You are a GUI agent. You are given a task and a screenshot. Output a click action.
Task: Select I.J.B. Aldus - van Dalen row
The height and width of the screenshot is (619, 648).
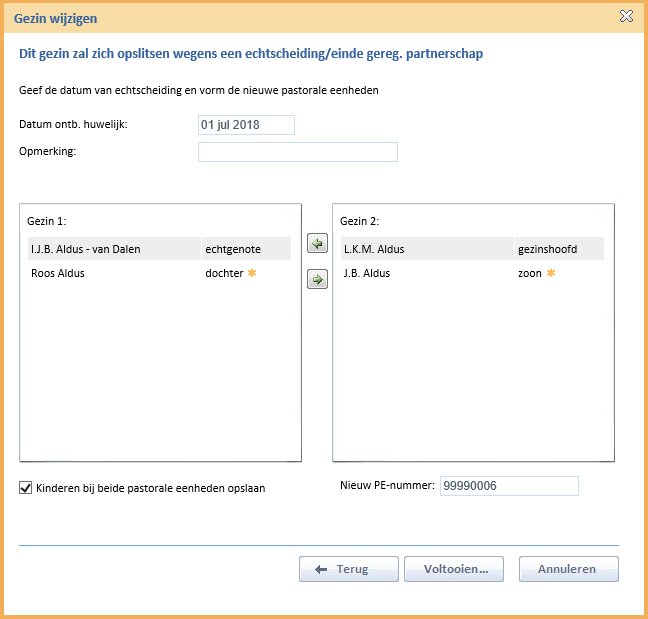[160, 249]
